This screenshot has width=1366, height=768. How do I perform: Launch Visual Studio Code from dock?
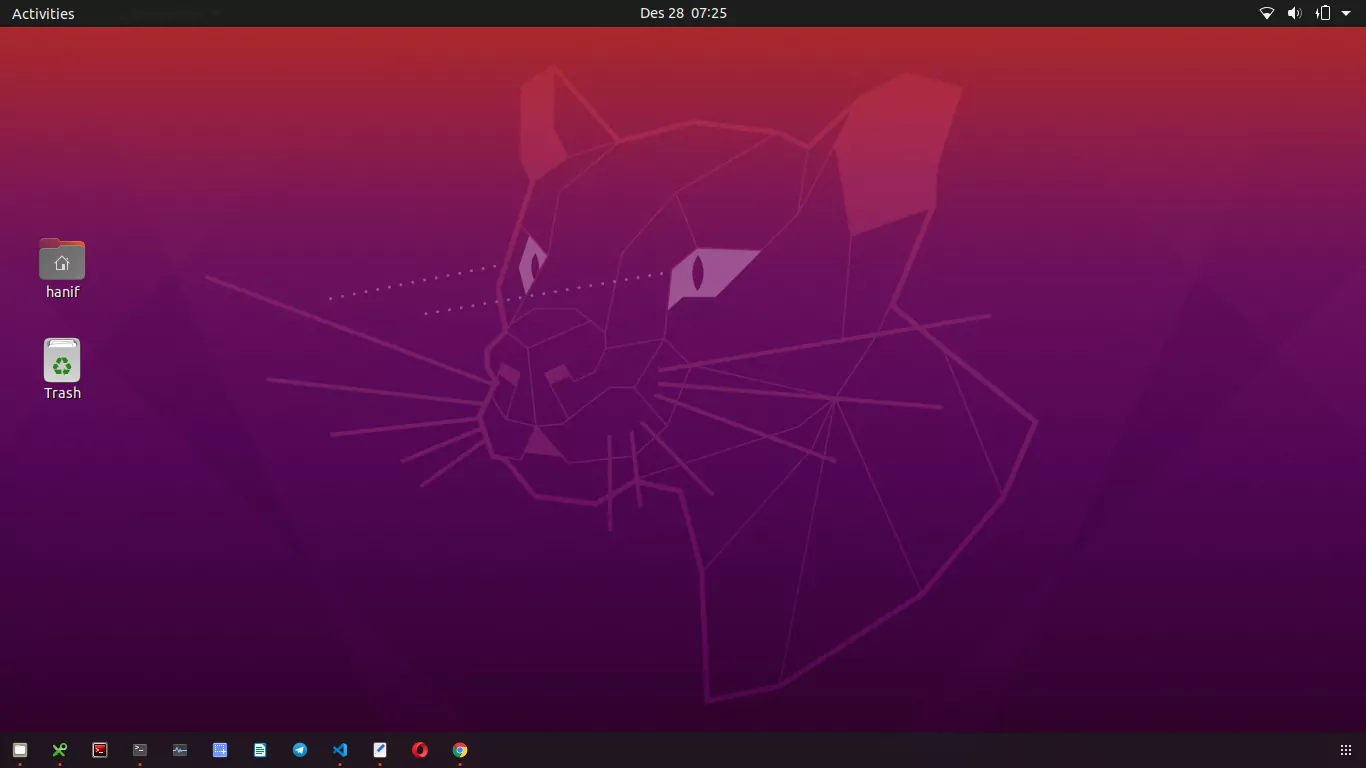point(340,750)
